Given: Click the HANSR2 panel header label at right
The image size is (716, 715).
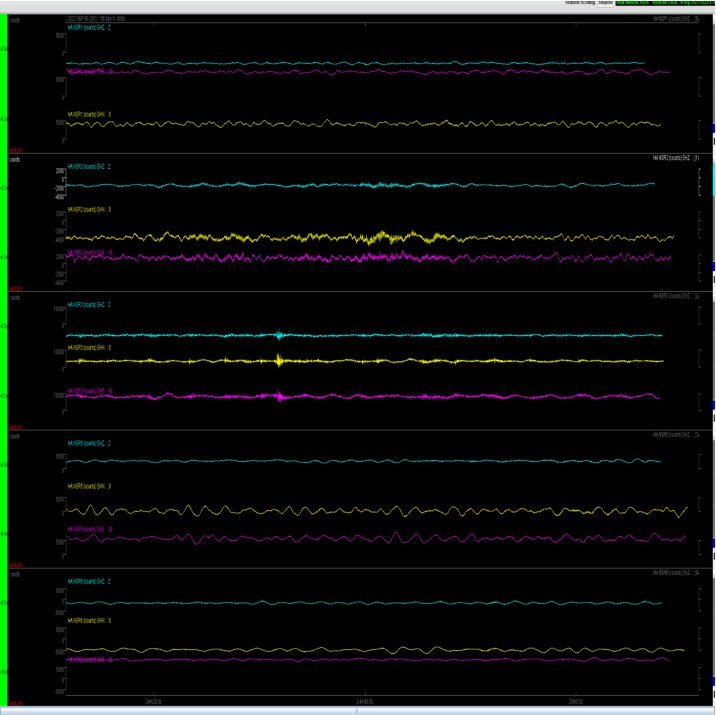Looking at the screenshot, I should tap(676, 158).
